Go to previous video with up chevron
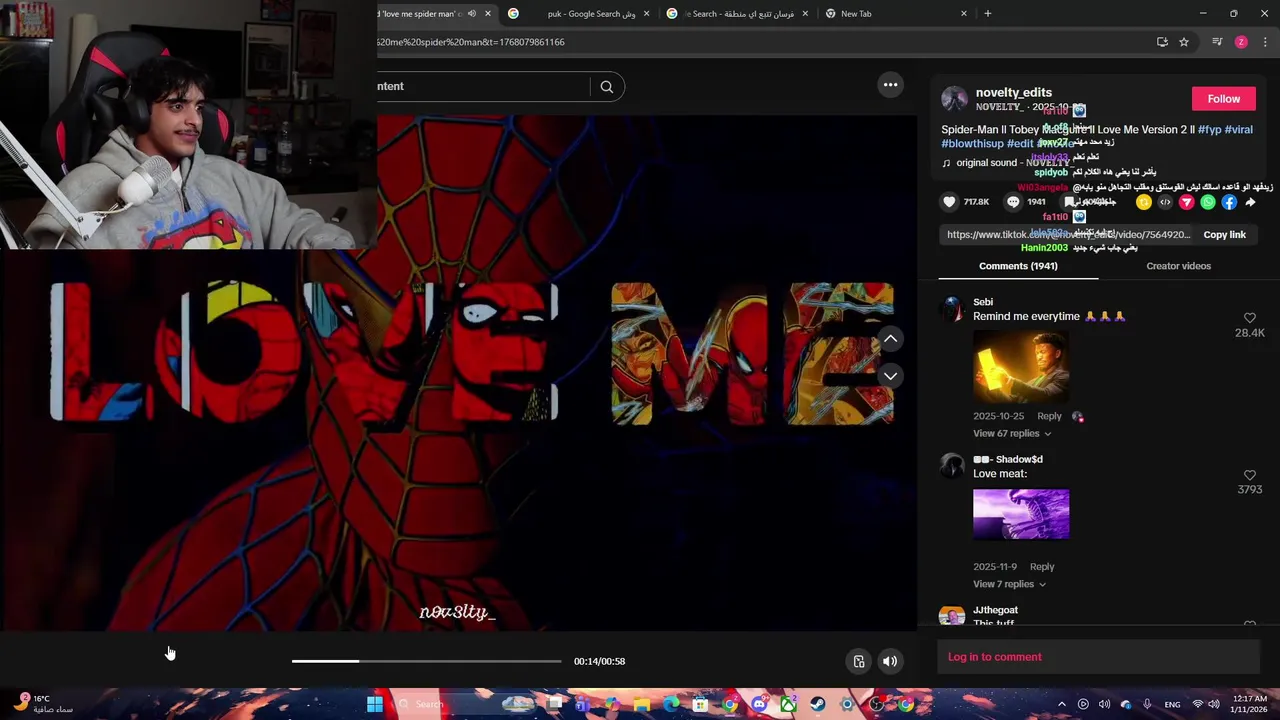 click(x=890, y=339)
